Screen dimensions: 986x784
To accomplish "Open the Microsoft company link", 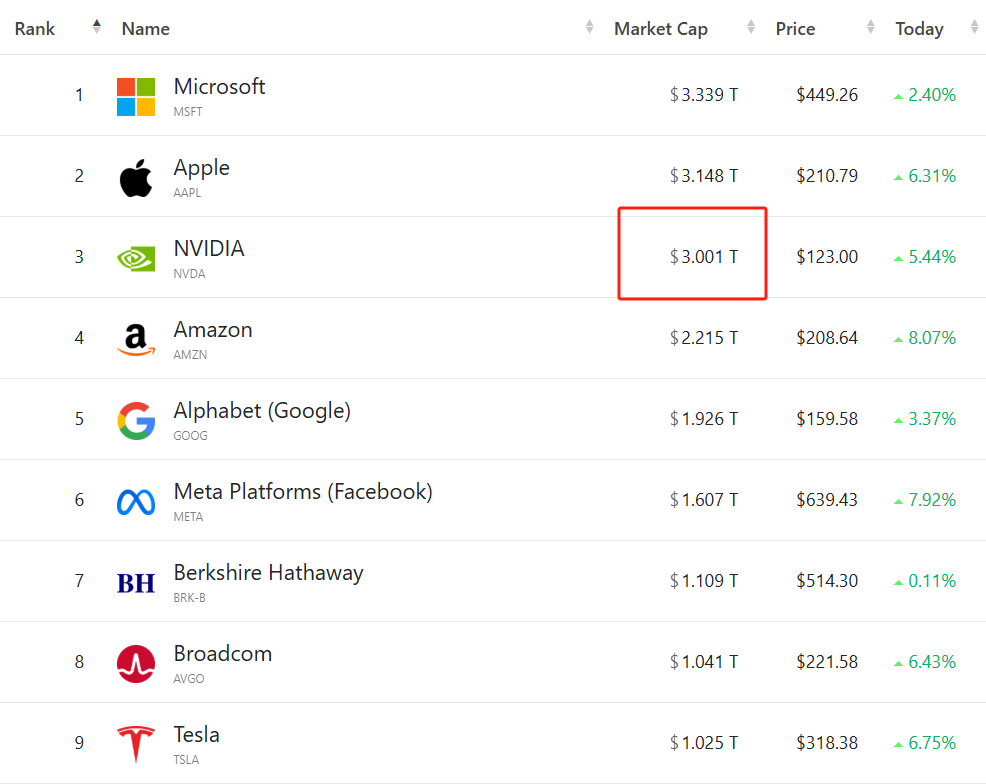I will tap(219, 87).
